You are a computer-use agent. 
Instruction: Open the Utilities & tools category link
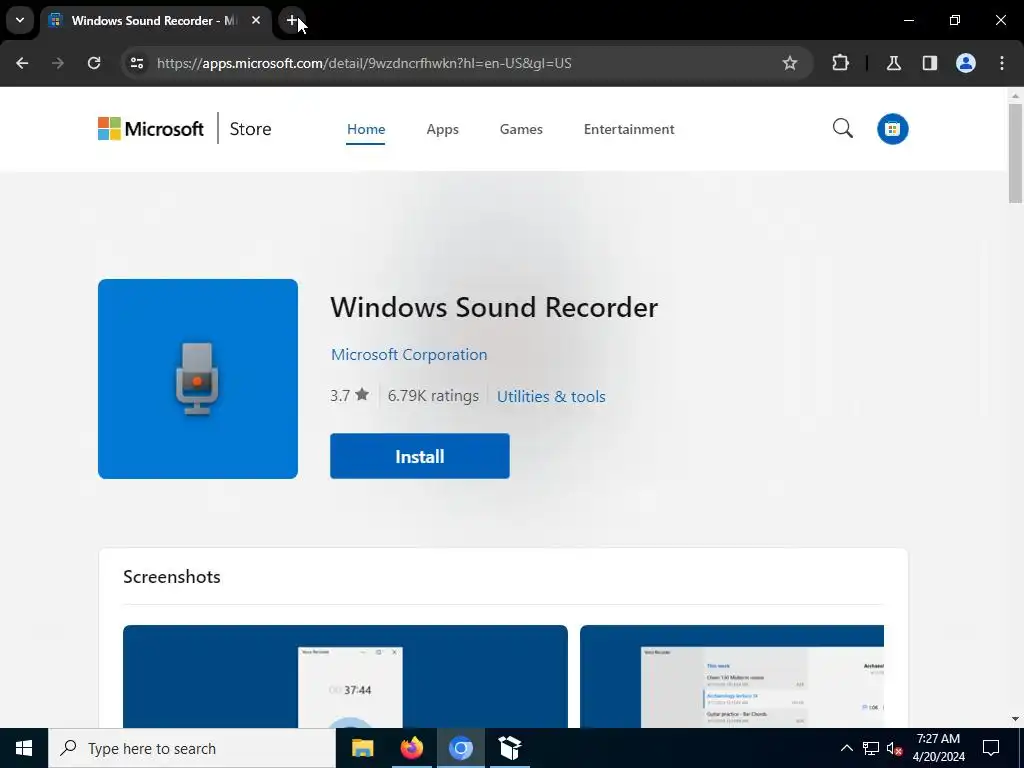click(551, 396)
